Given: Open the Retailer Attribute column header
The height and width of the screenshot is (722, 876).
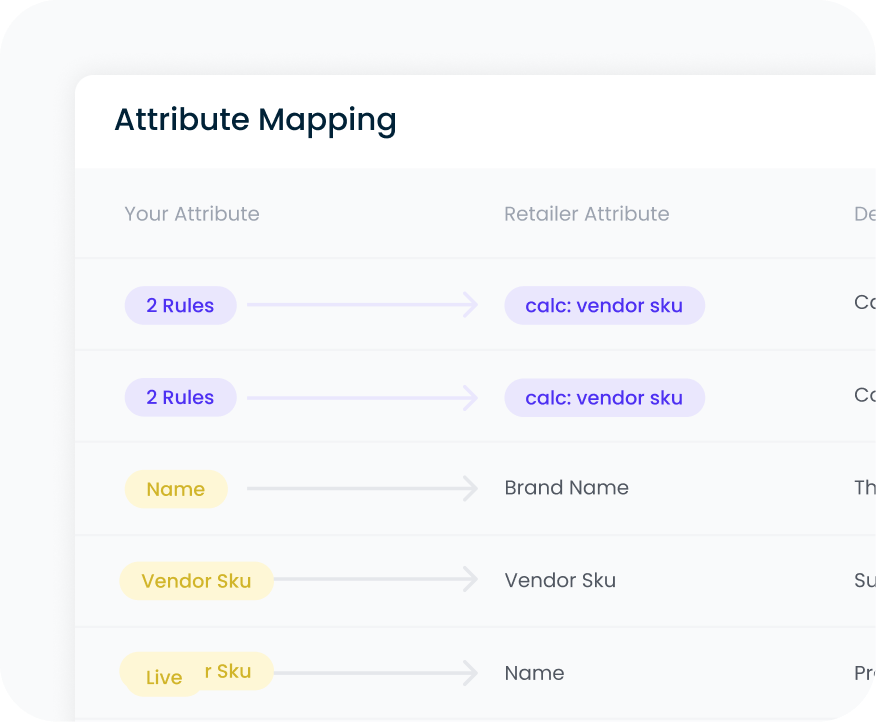Looking at the screenshot, I should [587, 214].
